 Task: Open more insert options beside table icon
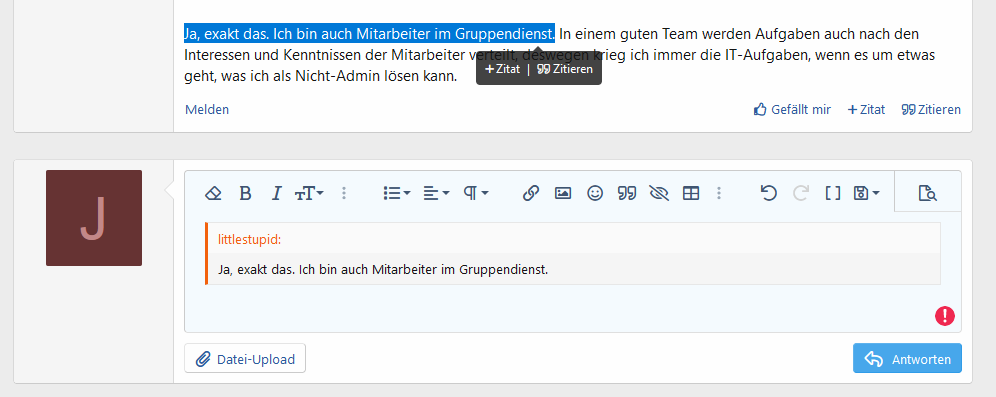(x=719, y=193)
